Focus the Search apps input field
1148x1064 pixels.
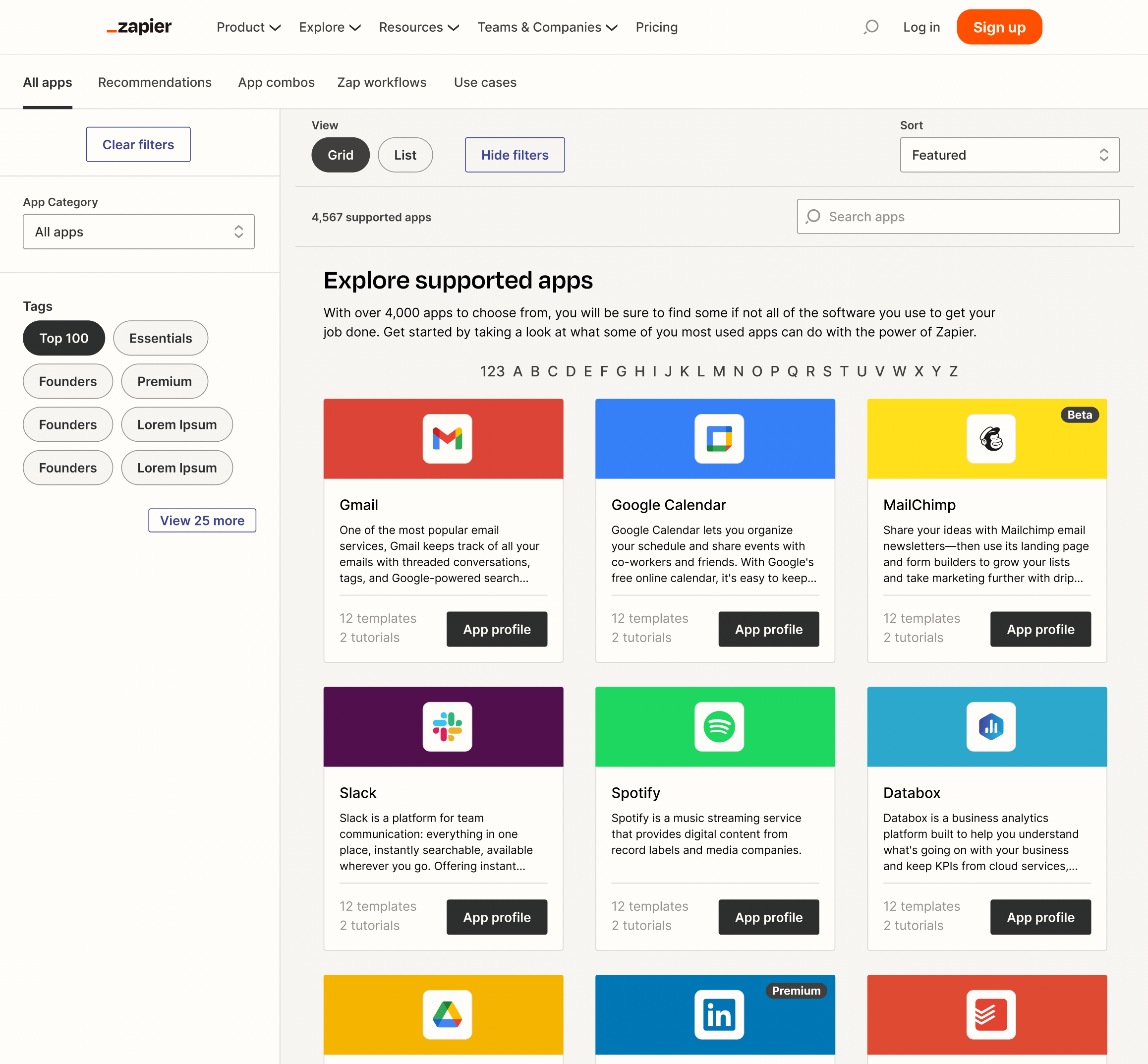pyautogui.click(x=958, y=217)
